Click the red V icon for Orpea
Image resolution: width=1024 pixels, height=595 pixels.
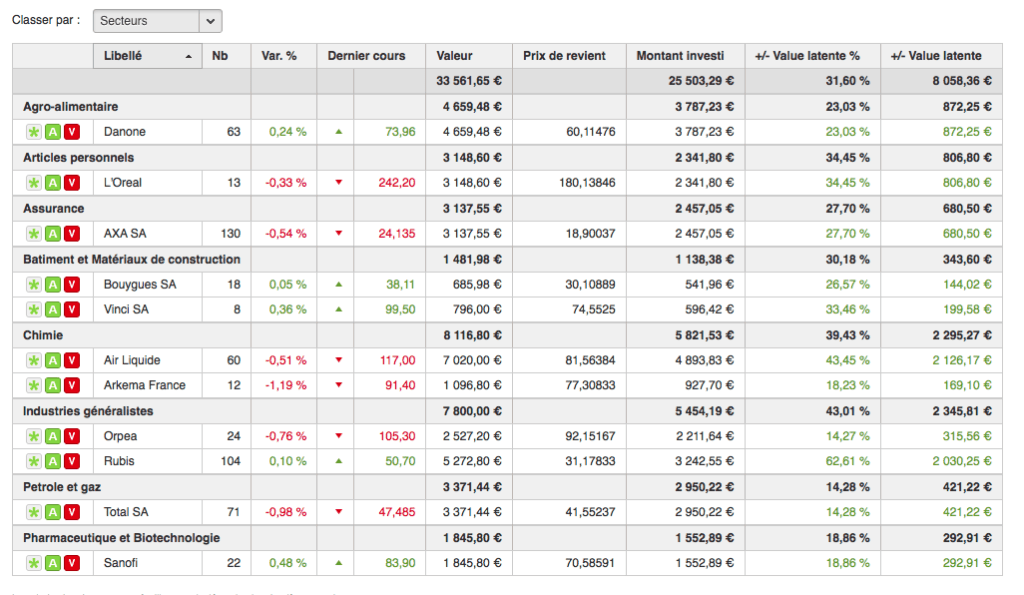72,436
